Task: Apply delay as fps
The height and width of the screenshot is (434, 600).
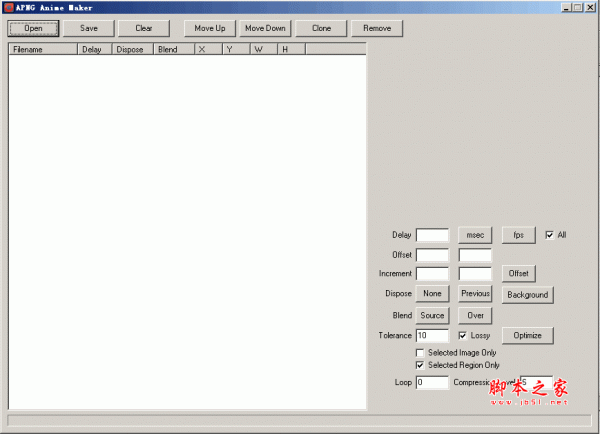Action: click(518, 235)
